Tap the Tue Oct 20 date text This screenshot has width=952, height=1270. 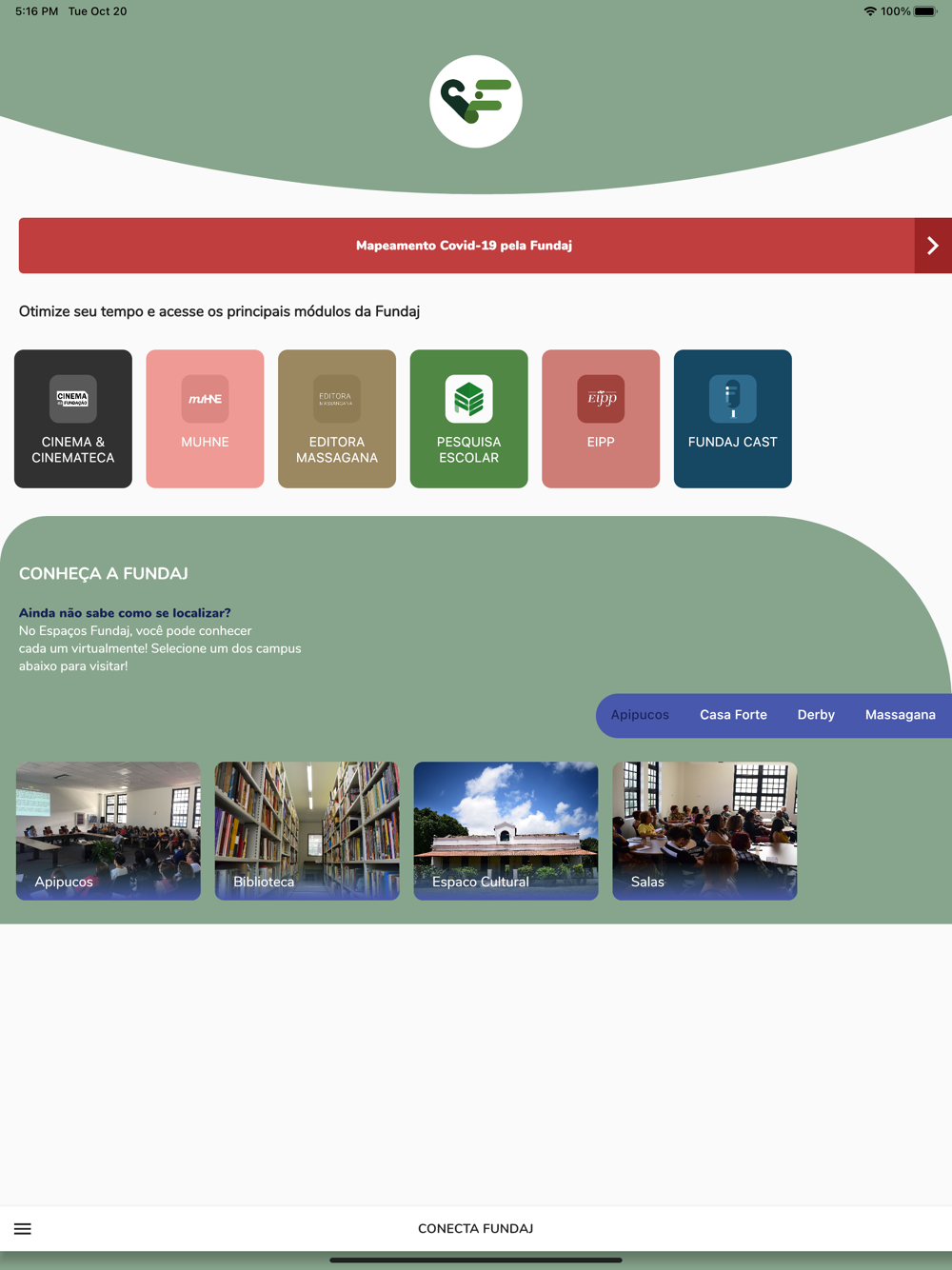[x=97, y=11]
